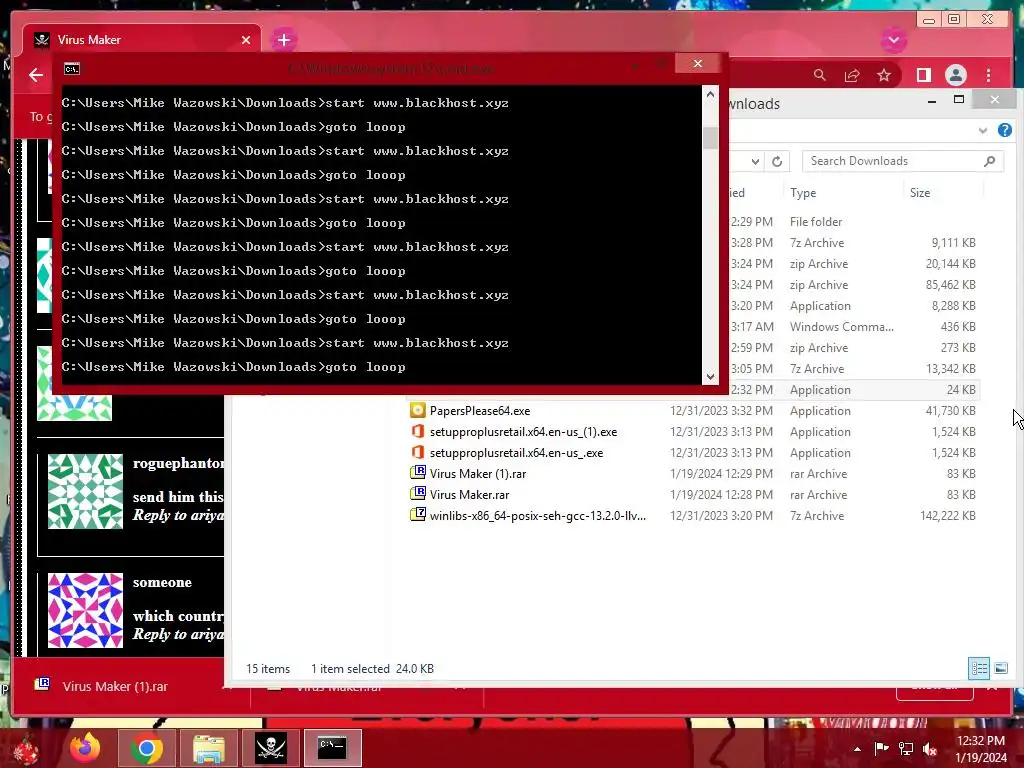Open the network tray icon

click(906, 749)
